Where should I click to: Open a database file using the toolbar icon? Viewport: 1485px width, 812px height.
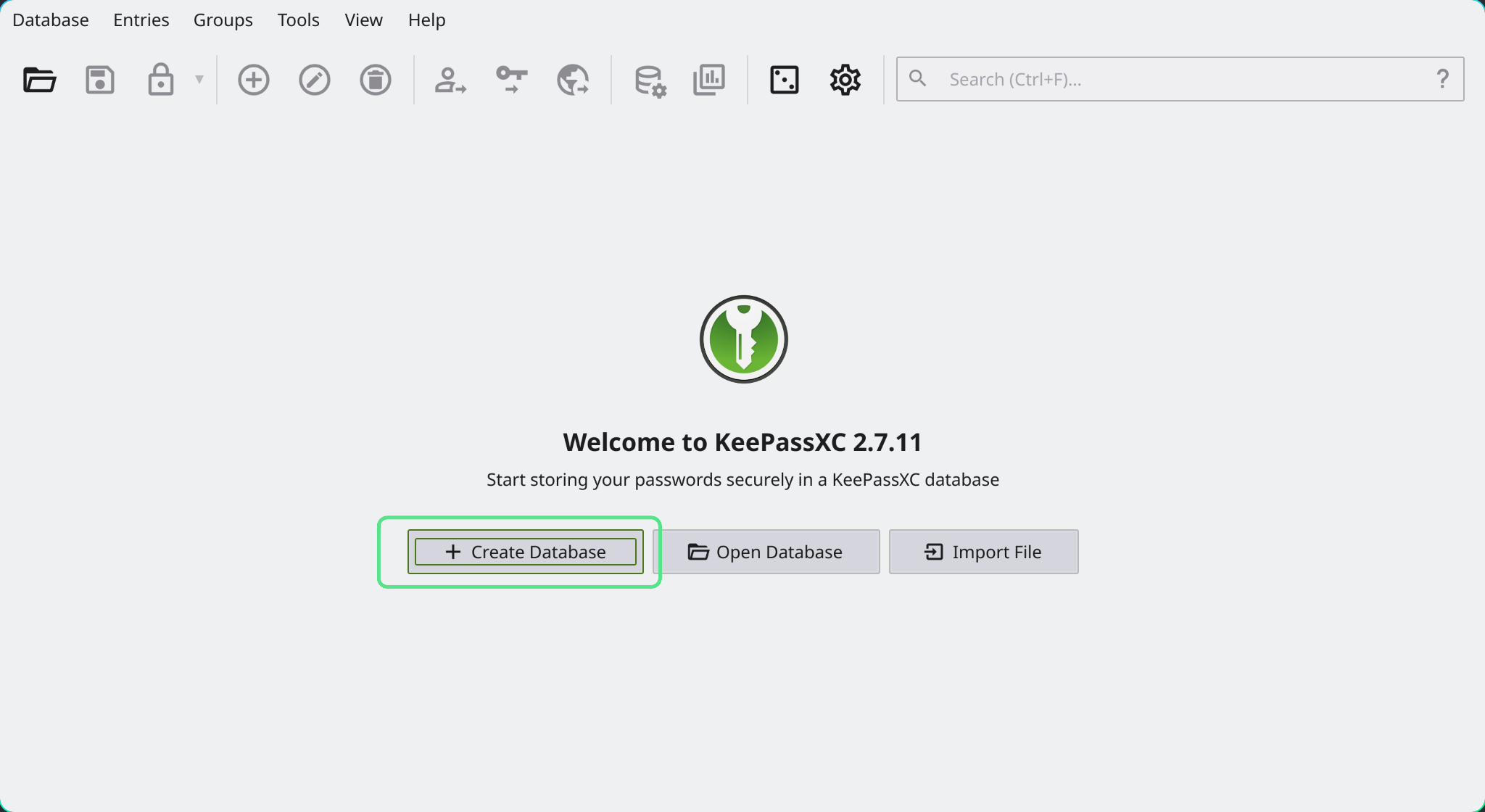point(40,80)
